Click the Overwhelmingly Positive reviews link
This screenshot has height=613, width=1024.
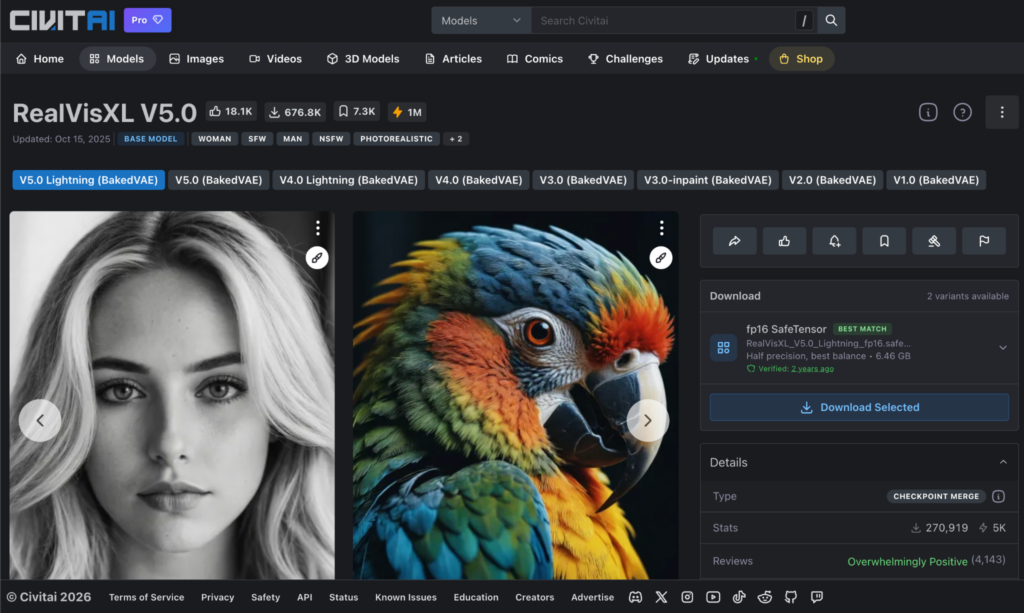907,561
